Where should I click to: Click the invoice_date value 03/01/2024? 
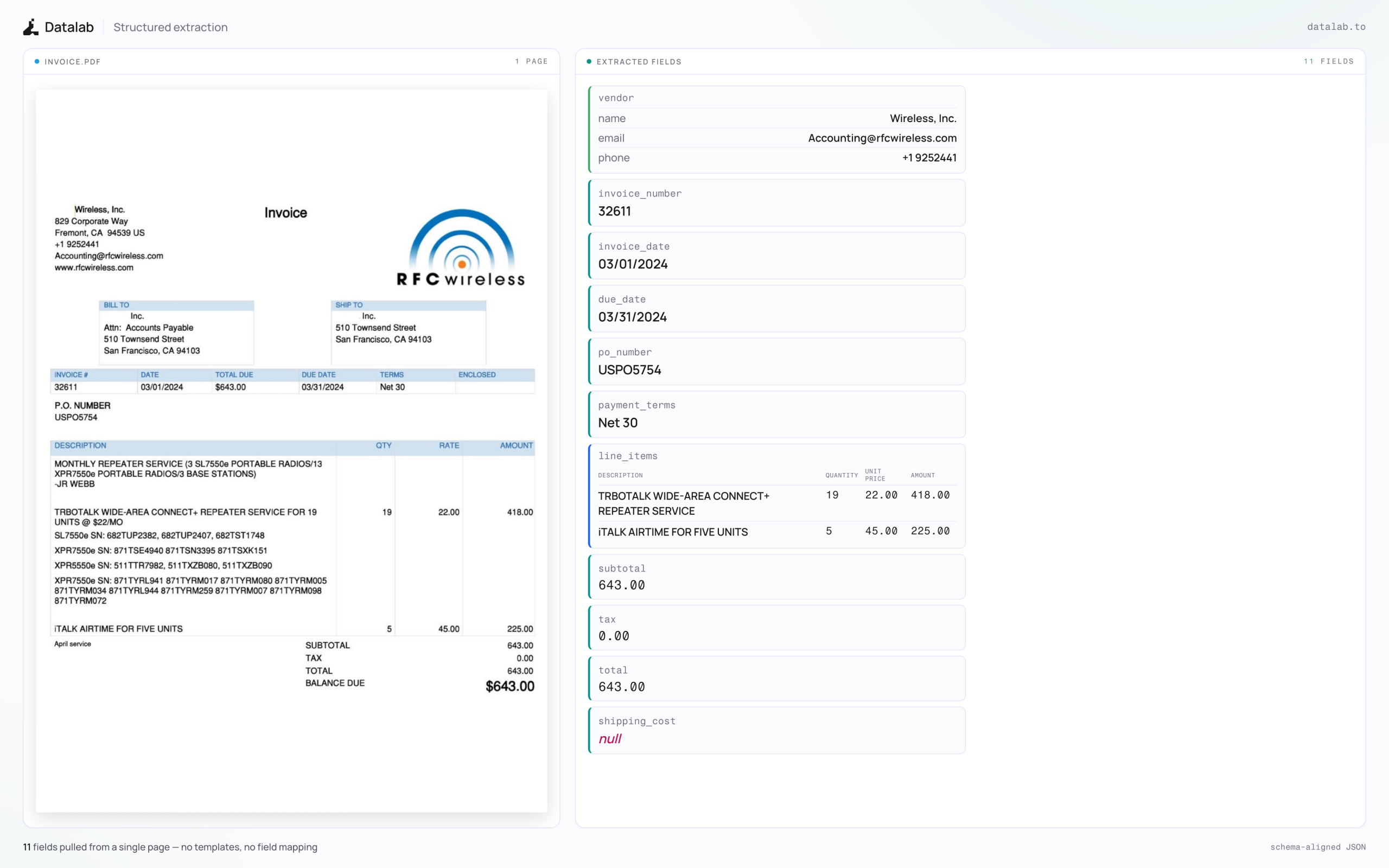[x=633, y=264]
